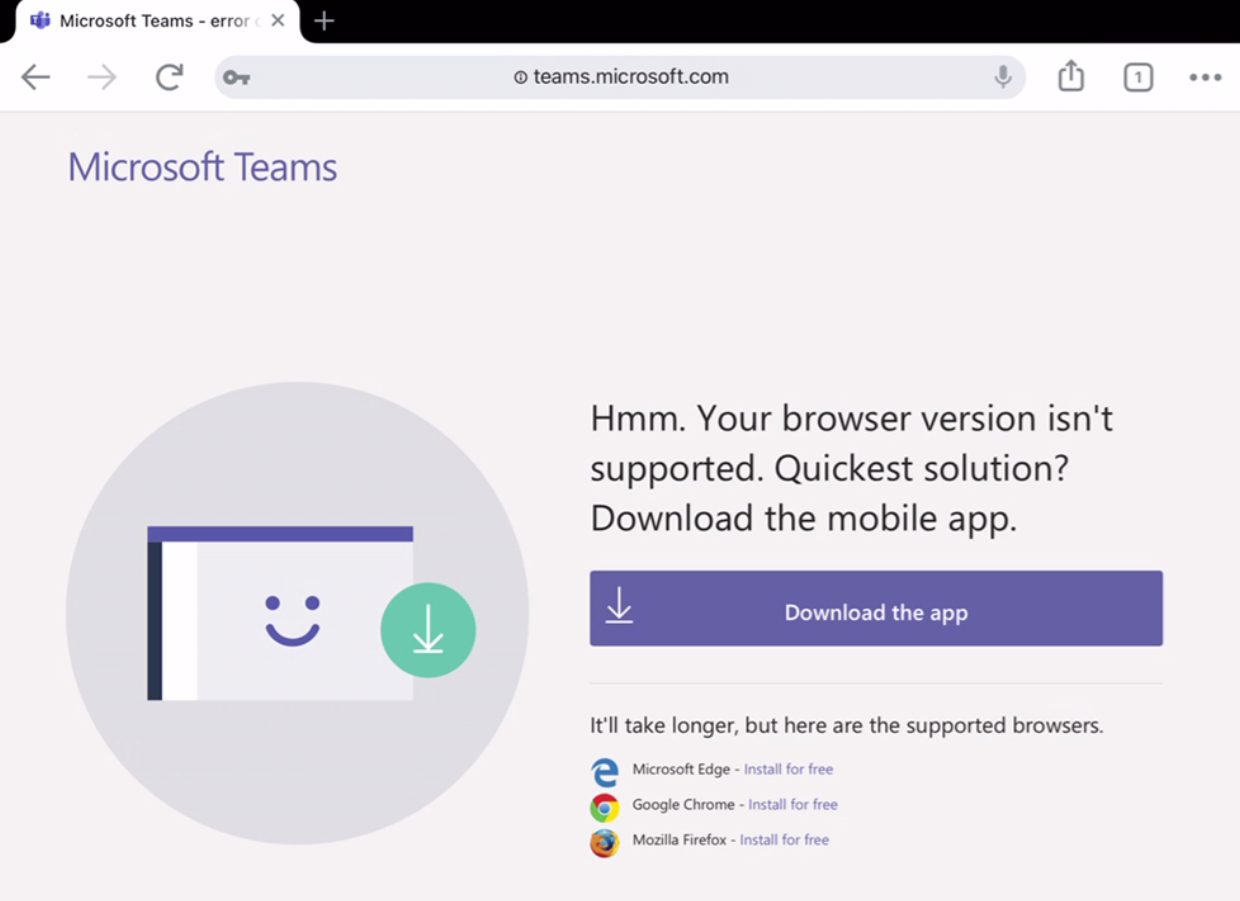Reload the current page
Image resolution: width=1240 pixels, height=901 pixels.
coord(169,77)
